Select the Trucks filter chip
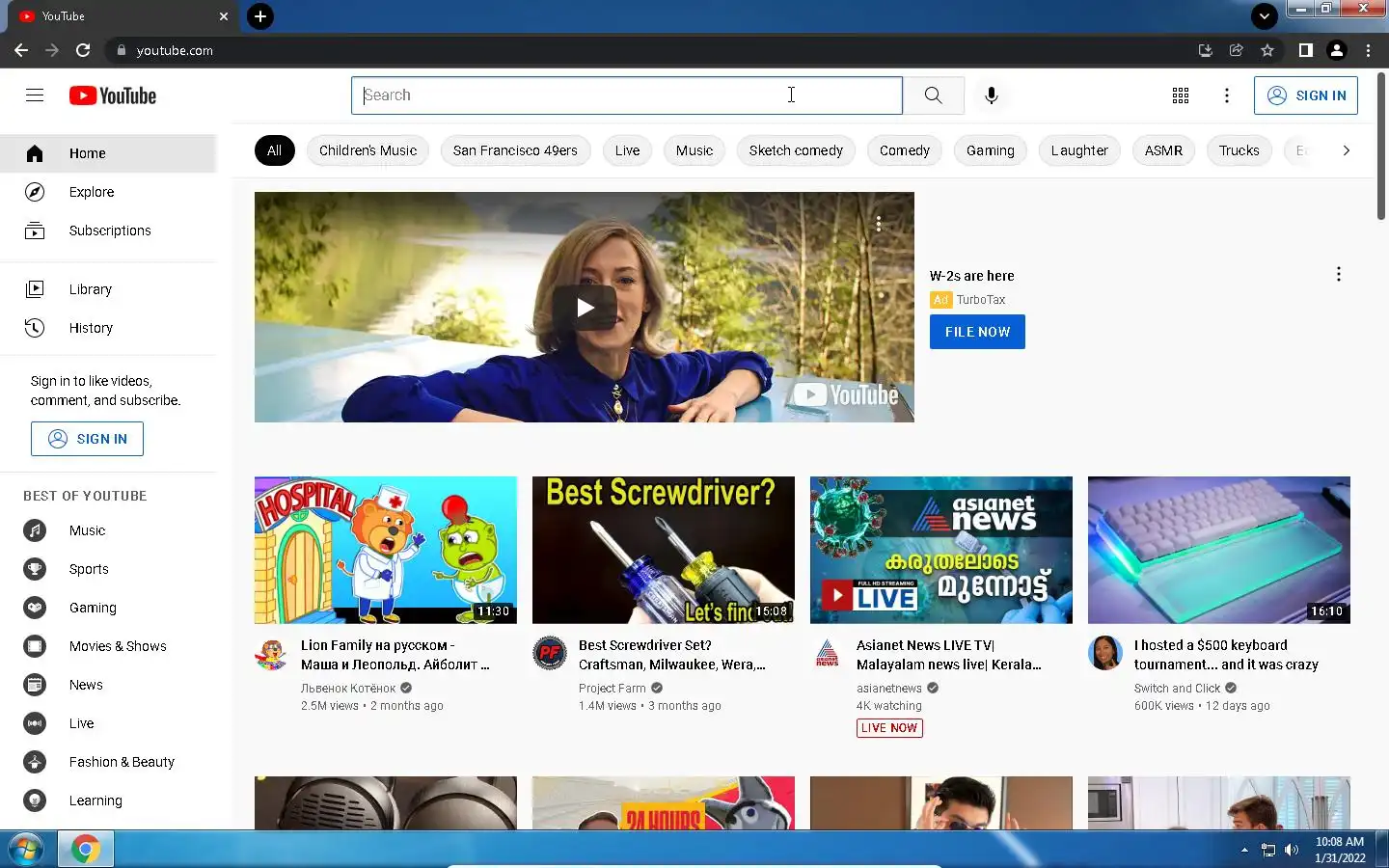The height and width of the screenshot is (868, 1389). [1239, 150]
